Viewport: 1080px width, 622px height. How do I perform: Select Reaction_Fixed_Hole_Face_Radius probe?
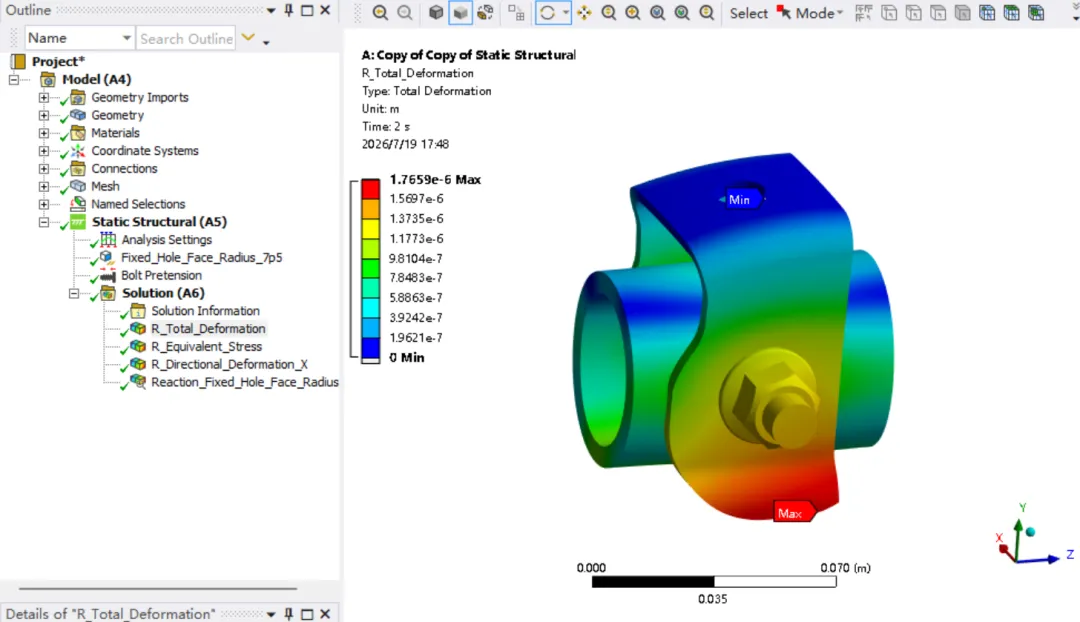pos(245,382)
